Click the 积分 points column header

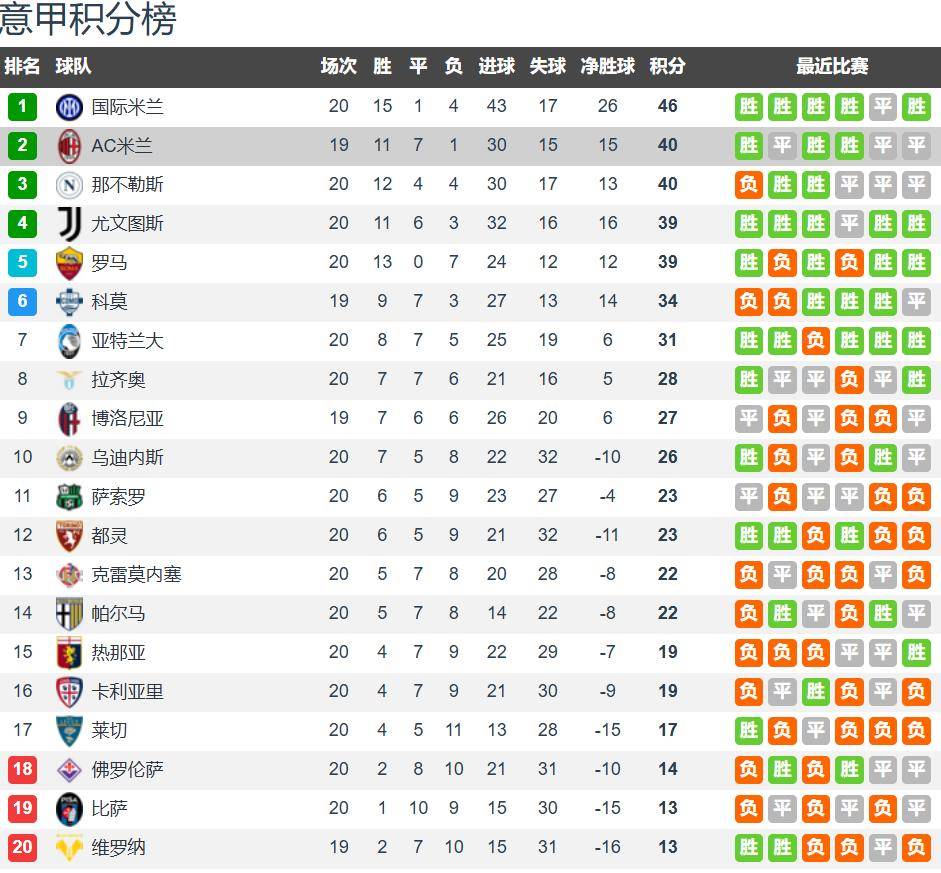tap(667, 67)
